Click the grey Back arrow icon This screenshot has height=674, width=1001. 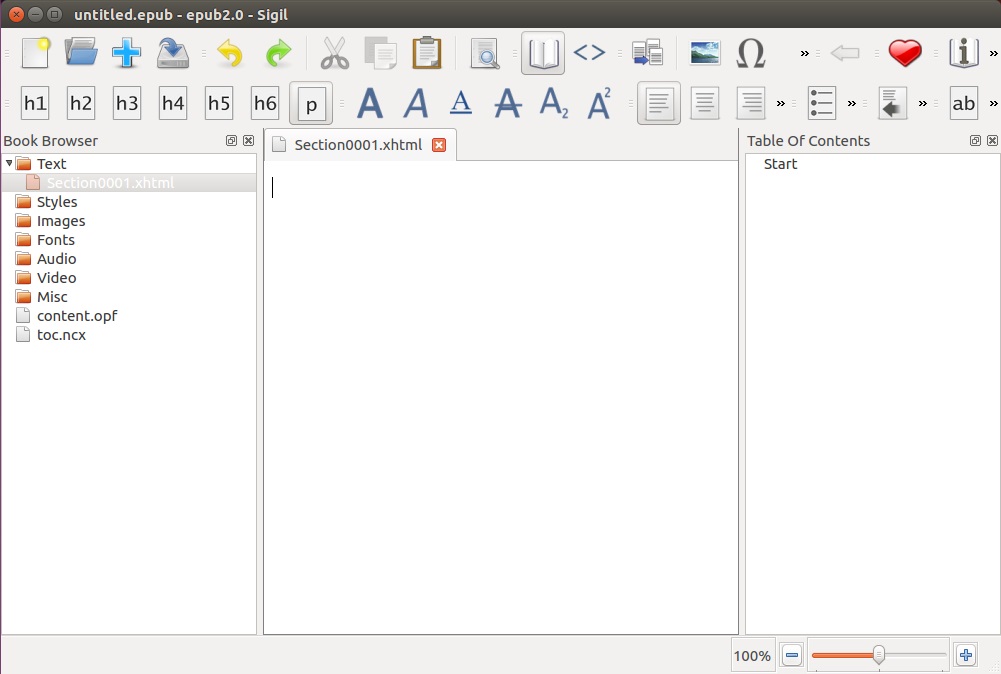coord(845,53)
